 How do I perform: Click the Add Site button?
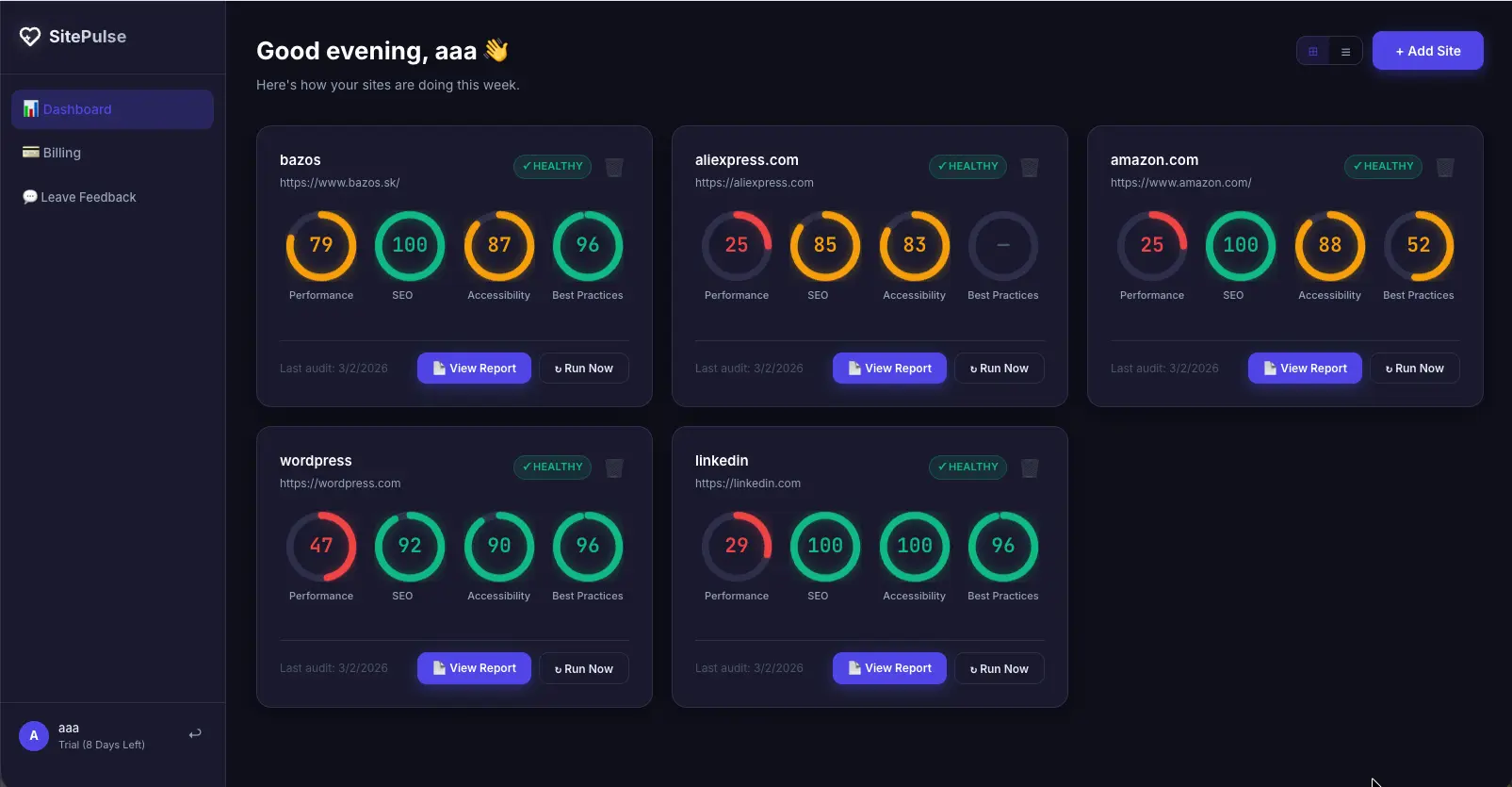[x=1427, y=51]
